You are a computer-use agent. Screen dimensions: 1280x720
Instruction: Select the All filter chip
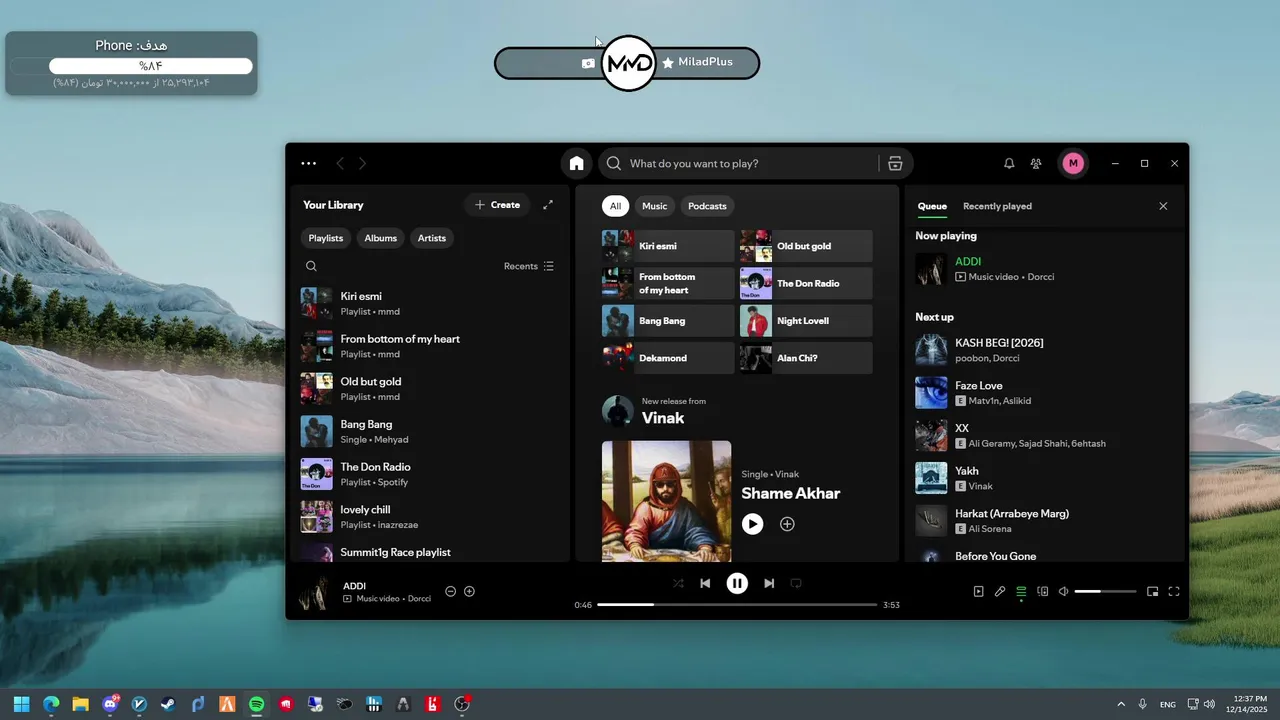point(615,206)
